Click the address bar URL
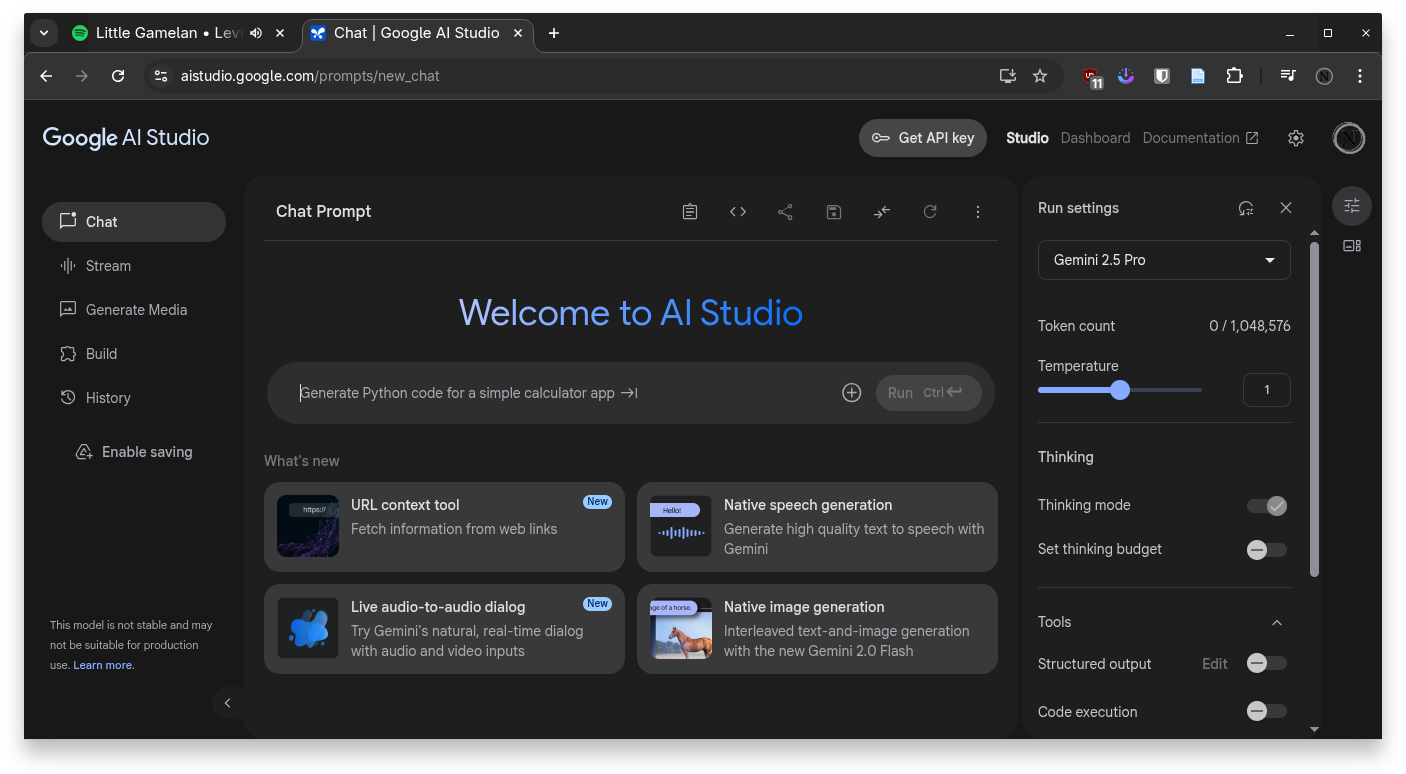Image resolution: width=1406 pixels, height=774 pixels. click(x=310, y=76)
